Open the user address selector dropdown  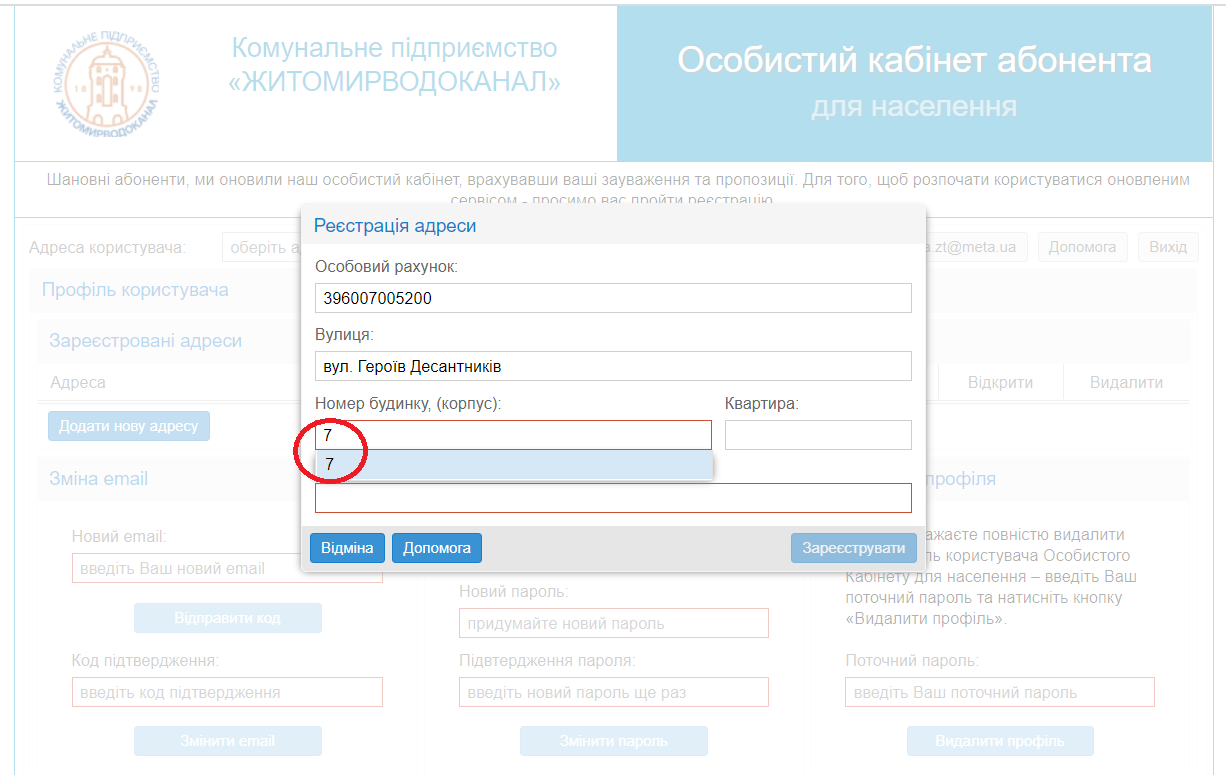tap(262, 247)
